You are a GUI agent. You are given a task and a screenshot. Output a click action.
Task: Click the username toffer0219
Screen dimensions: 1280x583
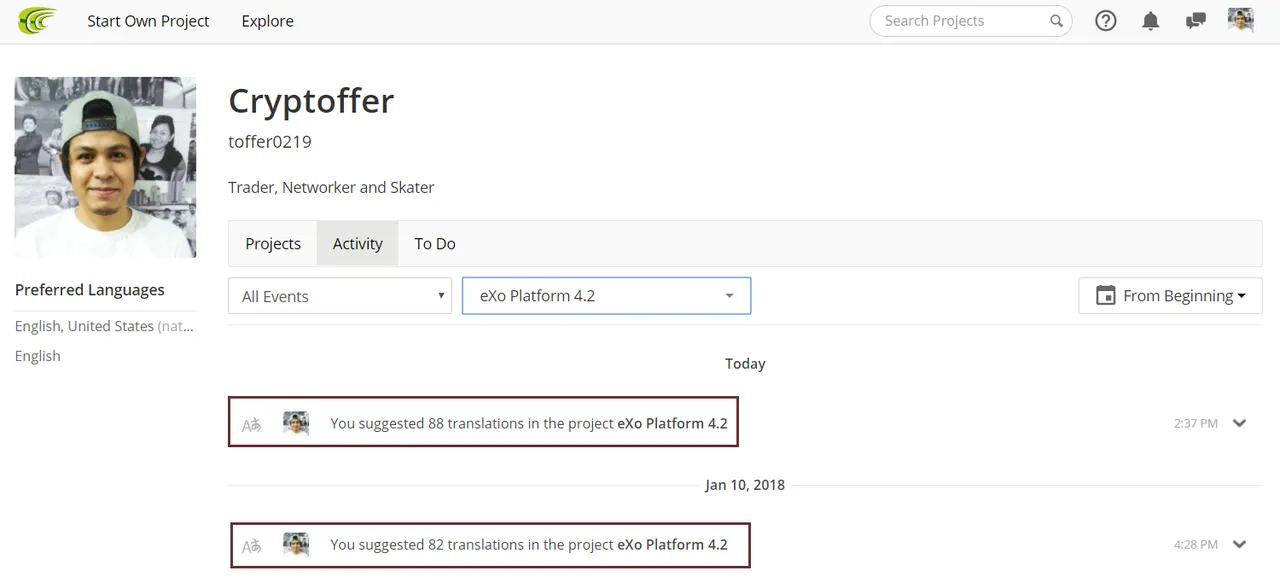[270, 142]
